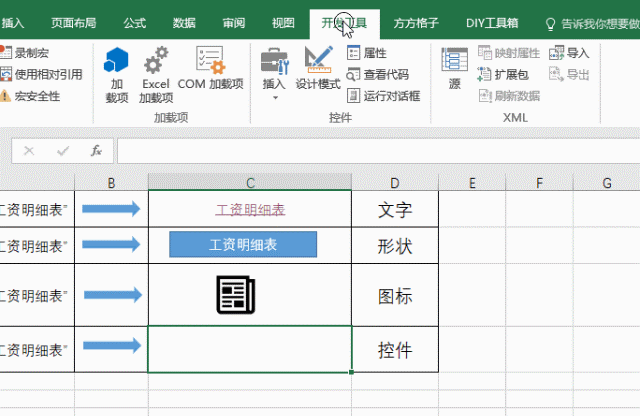The height and width of the screenshot is (416, 640).
Task: Click the fx insert function button
Action: 96,151
